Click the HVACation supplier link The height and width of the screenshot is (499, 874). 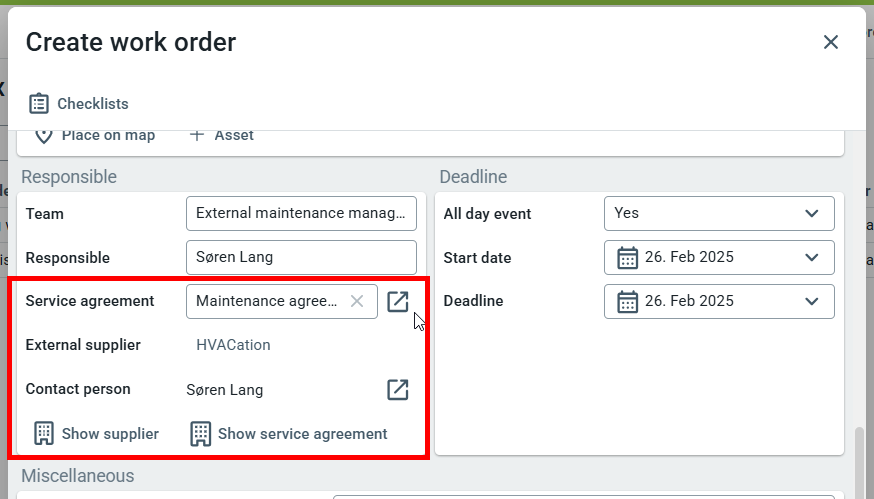pyautogui.click(x=233, y=345)
